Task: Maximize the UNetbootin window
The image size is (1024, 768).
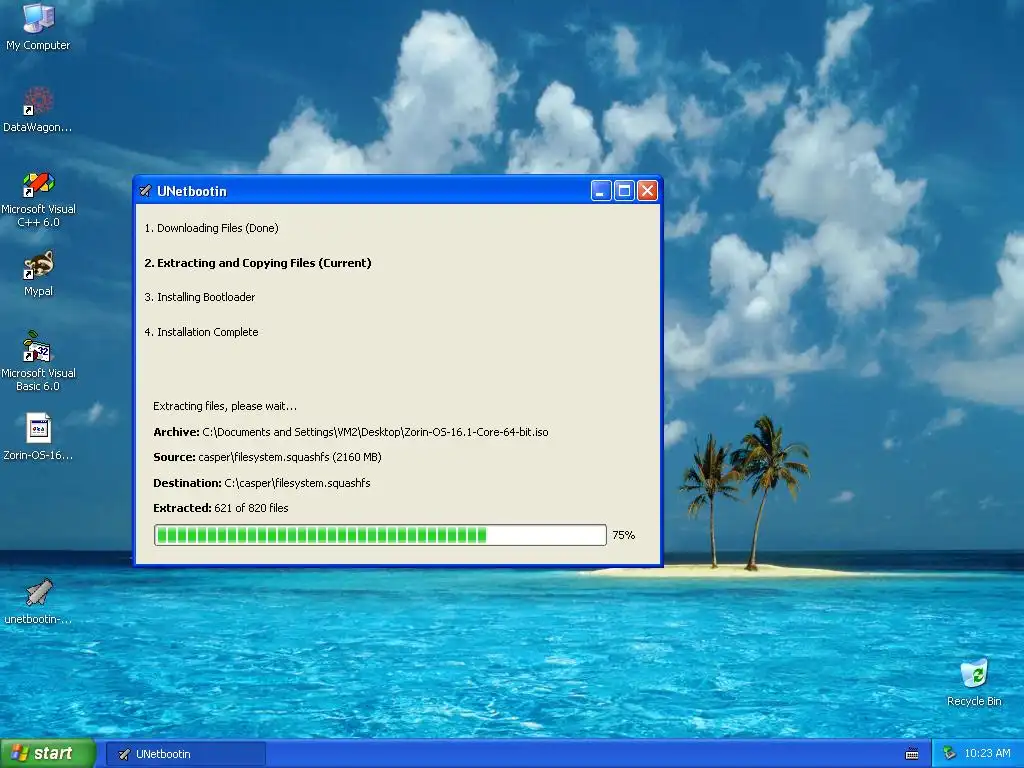Action: click(x=624, y=191)
